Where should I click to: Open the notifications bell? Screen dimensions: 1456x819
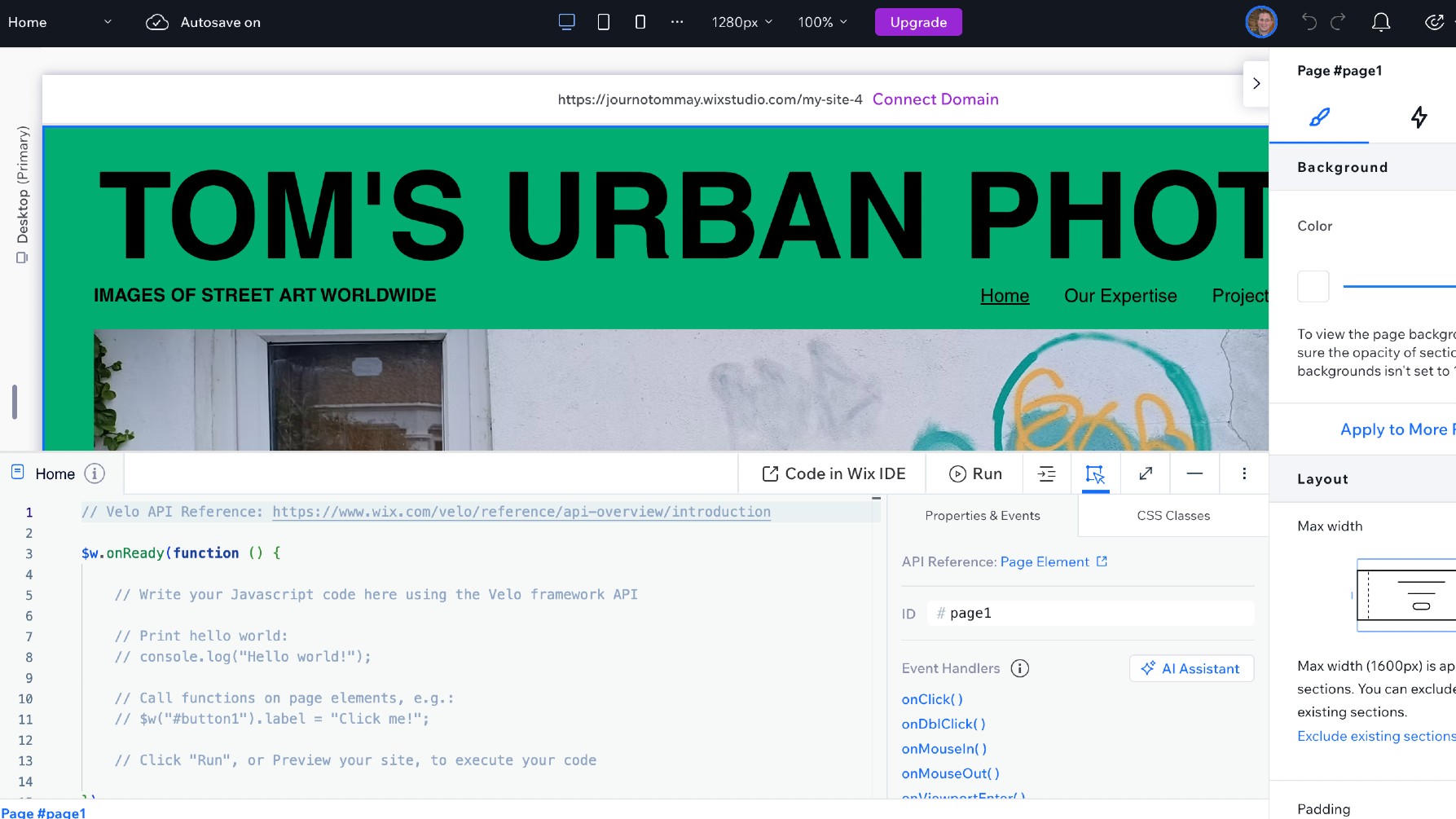1380,22
